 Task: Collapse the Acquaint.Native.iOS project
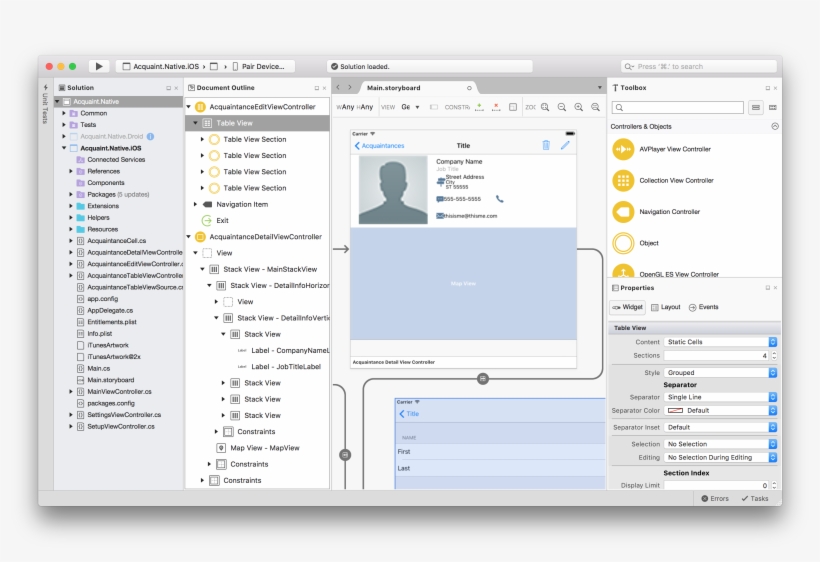point(64,148)
